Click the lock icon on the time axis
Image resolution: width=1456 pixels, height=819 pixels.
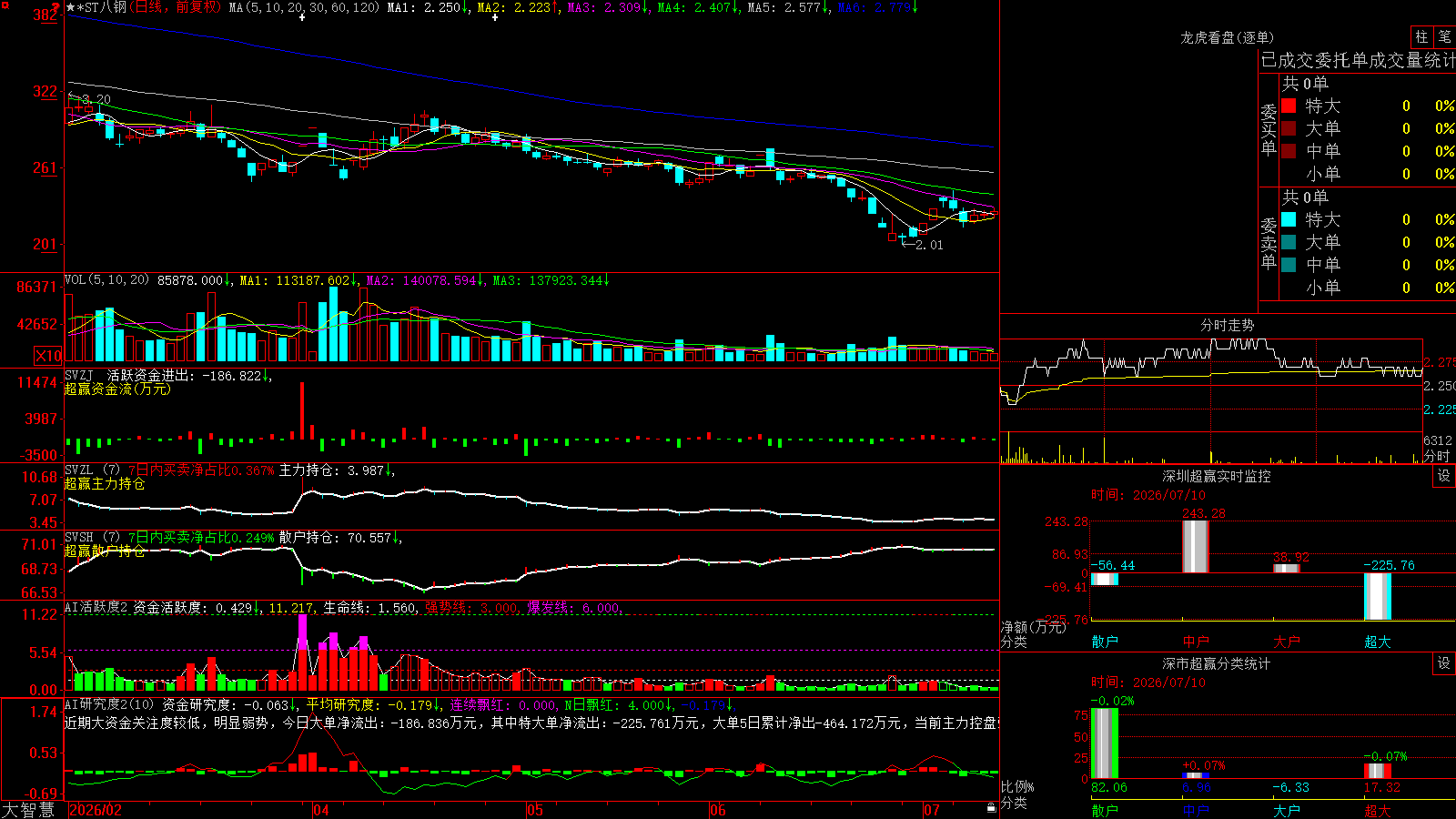tap(992, 808)
